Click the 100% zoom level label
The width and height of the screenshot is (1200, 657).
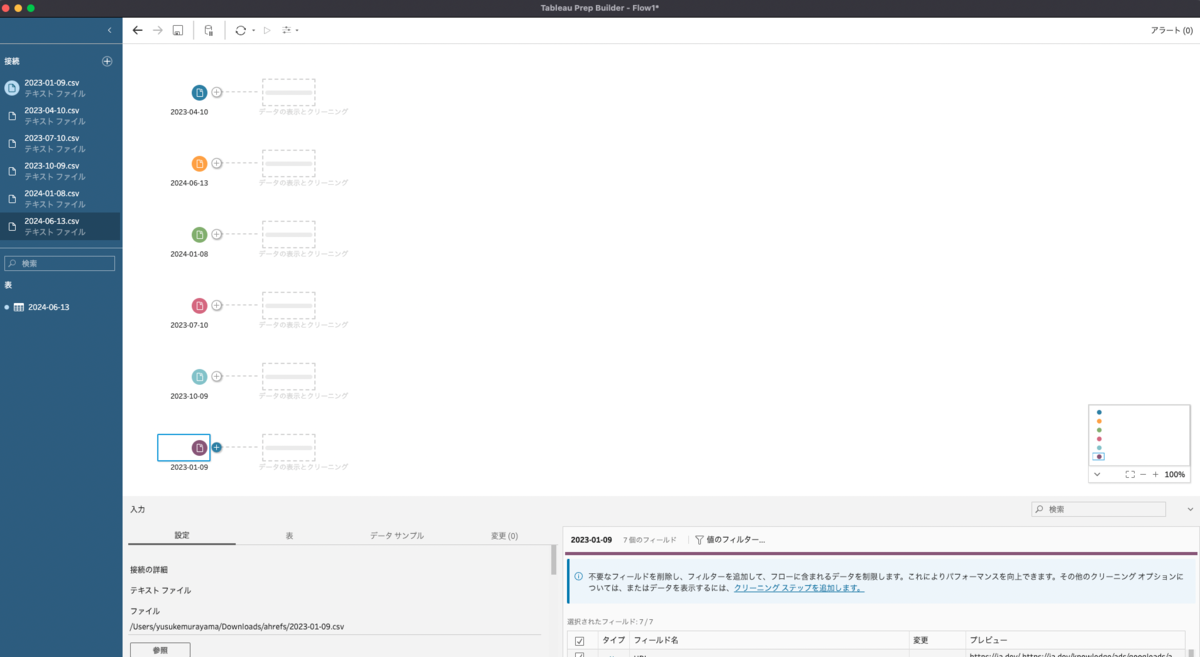pyautogui.click(x=1175, y=475)
